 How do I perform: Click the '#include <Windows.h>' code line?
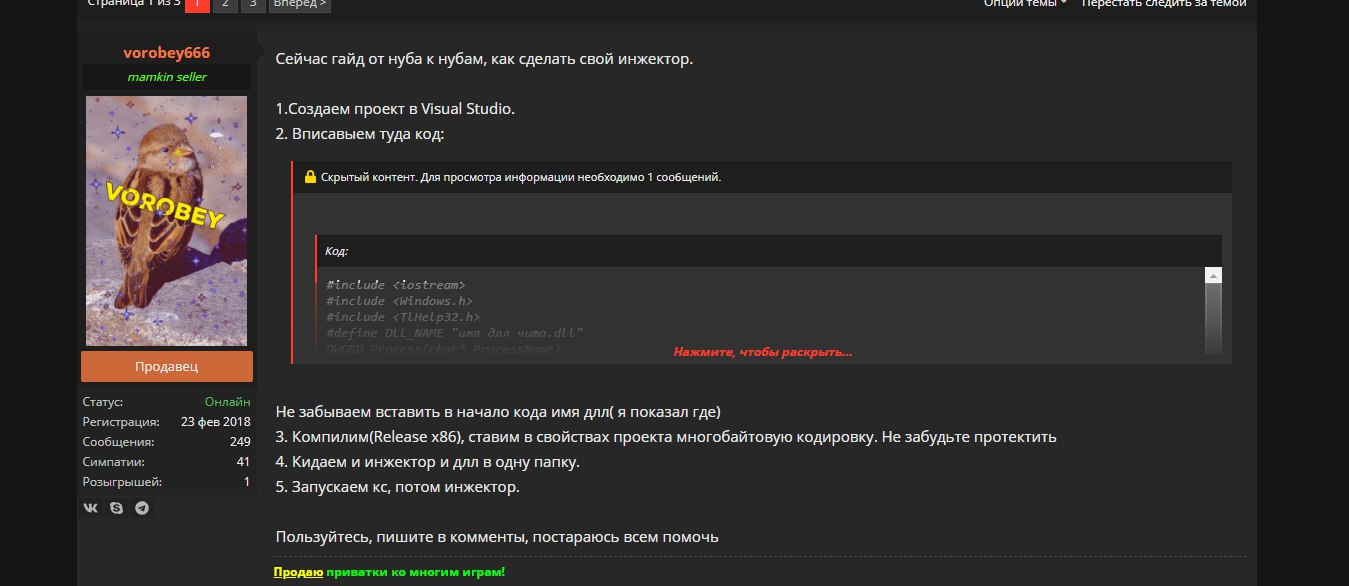(x=400, y=301)
